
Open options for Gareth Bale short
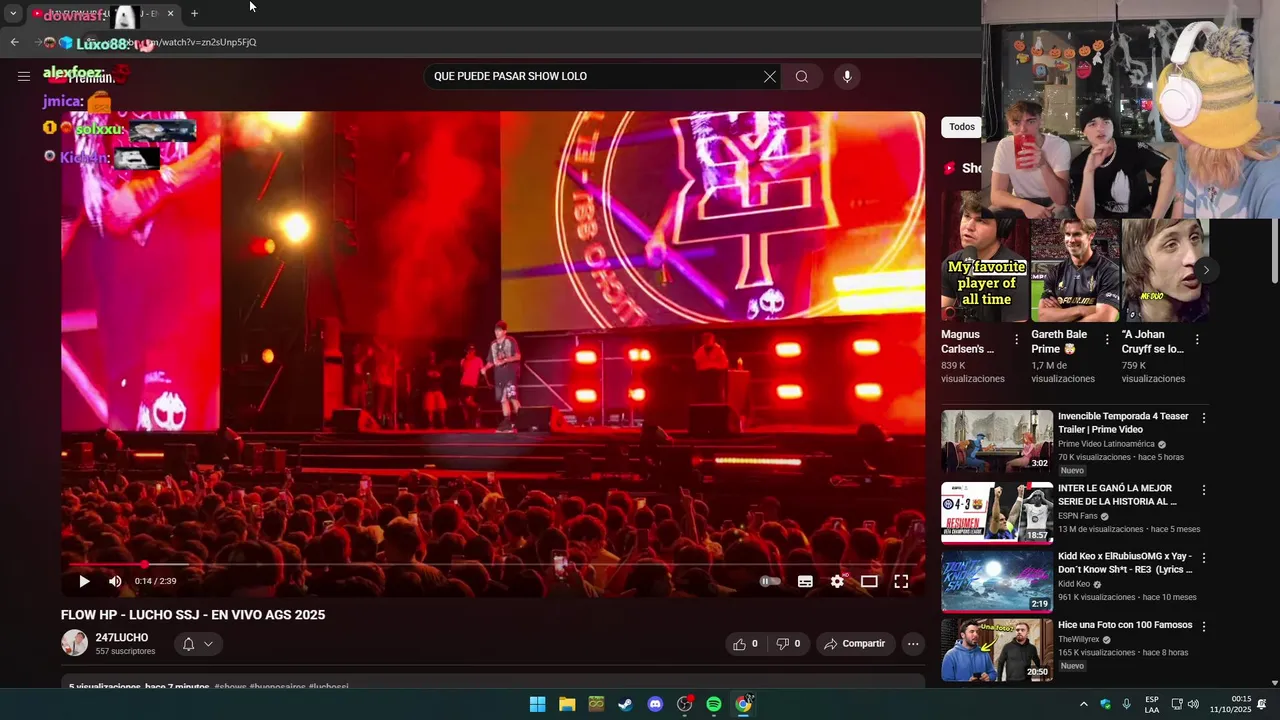1107,340
